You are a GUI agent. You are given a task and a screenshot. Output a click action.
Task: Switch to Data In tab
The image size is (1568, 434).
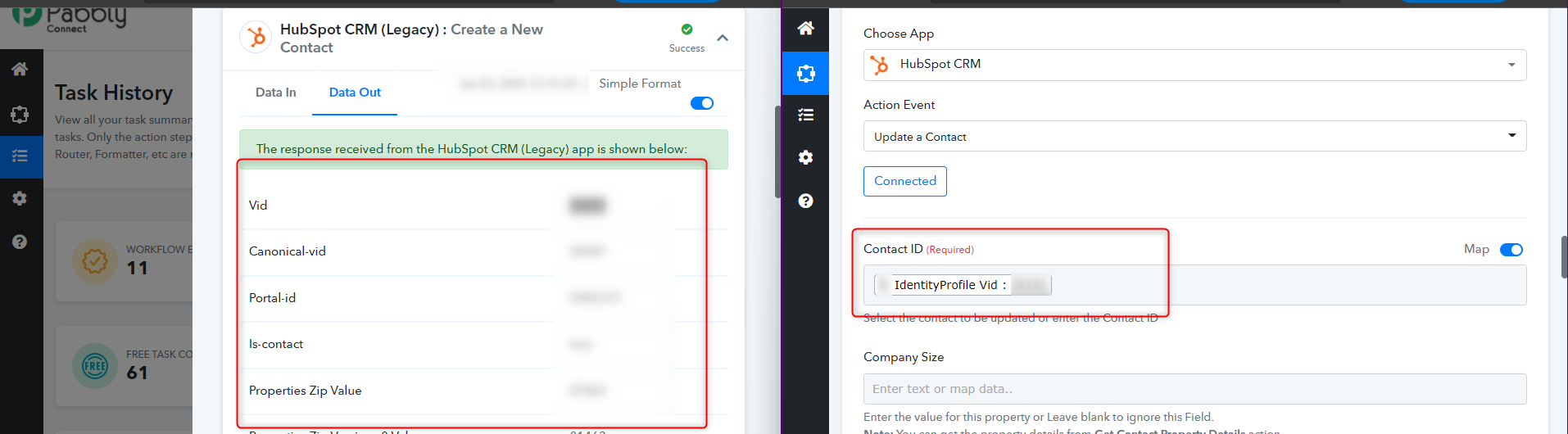pyautogui.click(x=275, y=93)
